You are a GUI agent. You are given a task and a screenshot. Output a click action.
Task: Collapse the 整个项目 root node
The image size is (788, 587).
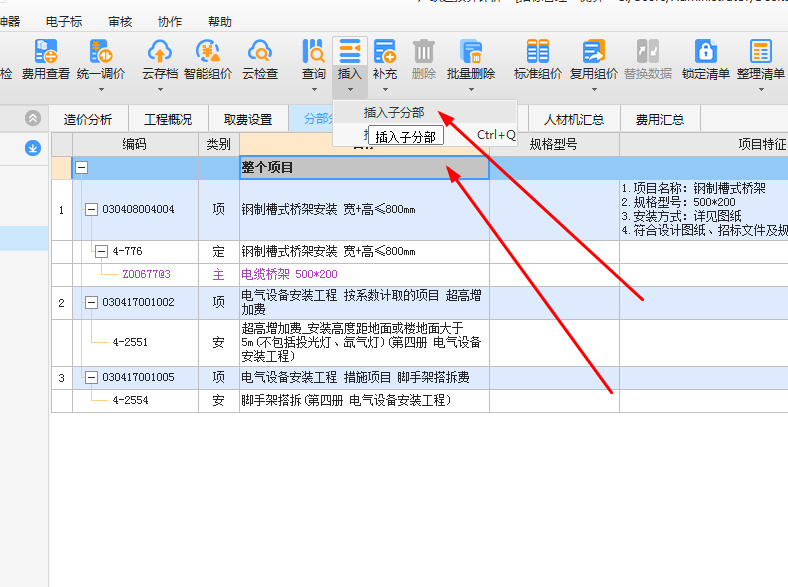pos(81,168)
